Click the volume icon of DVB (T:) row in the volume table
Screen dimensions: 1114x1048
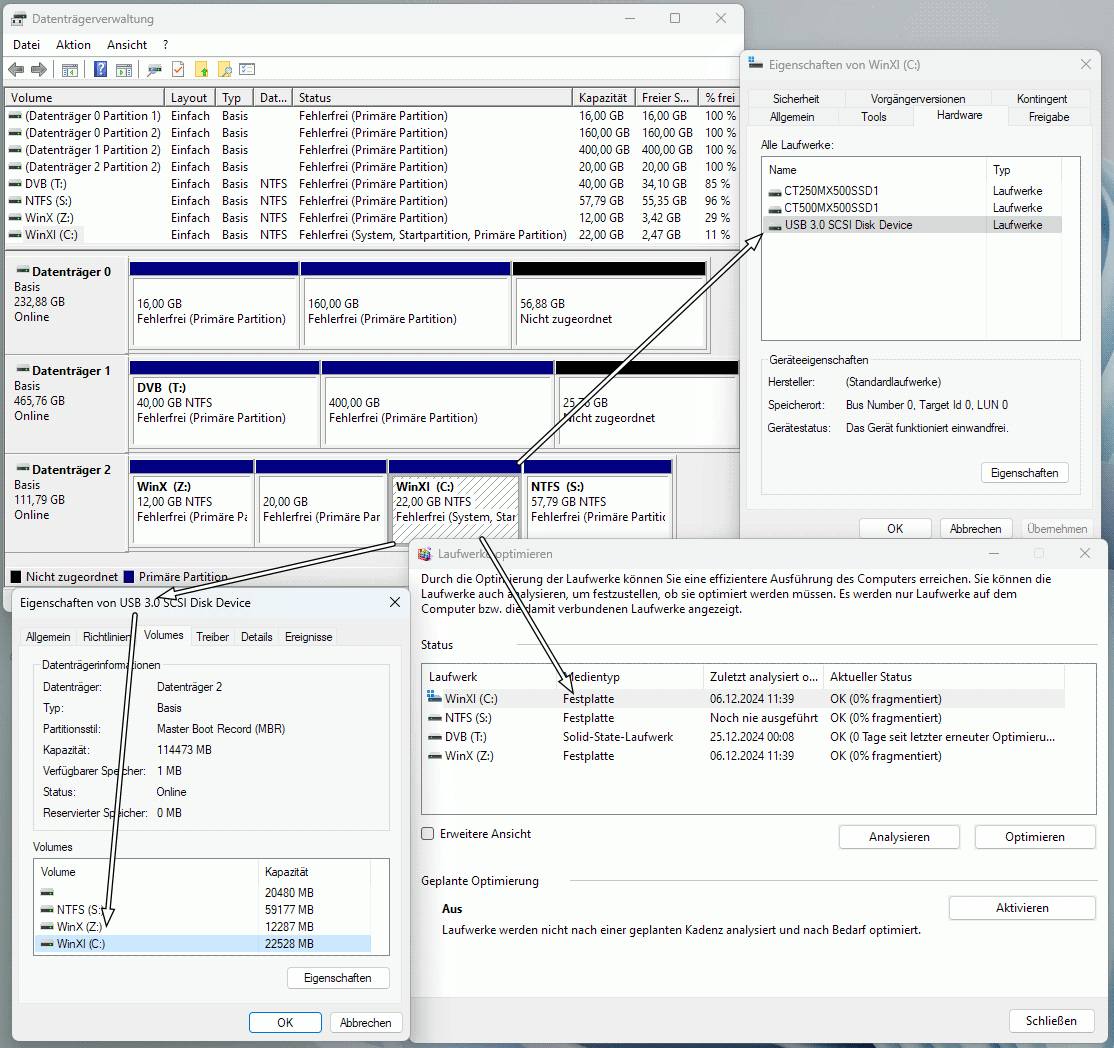tap(15, 184)
